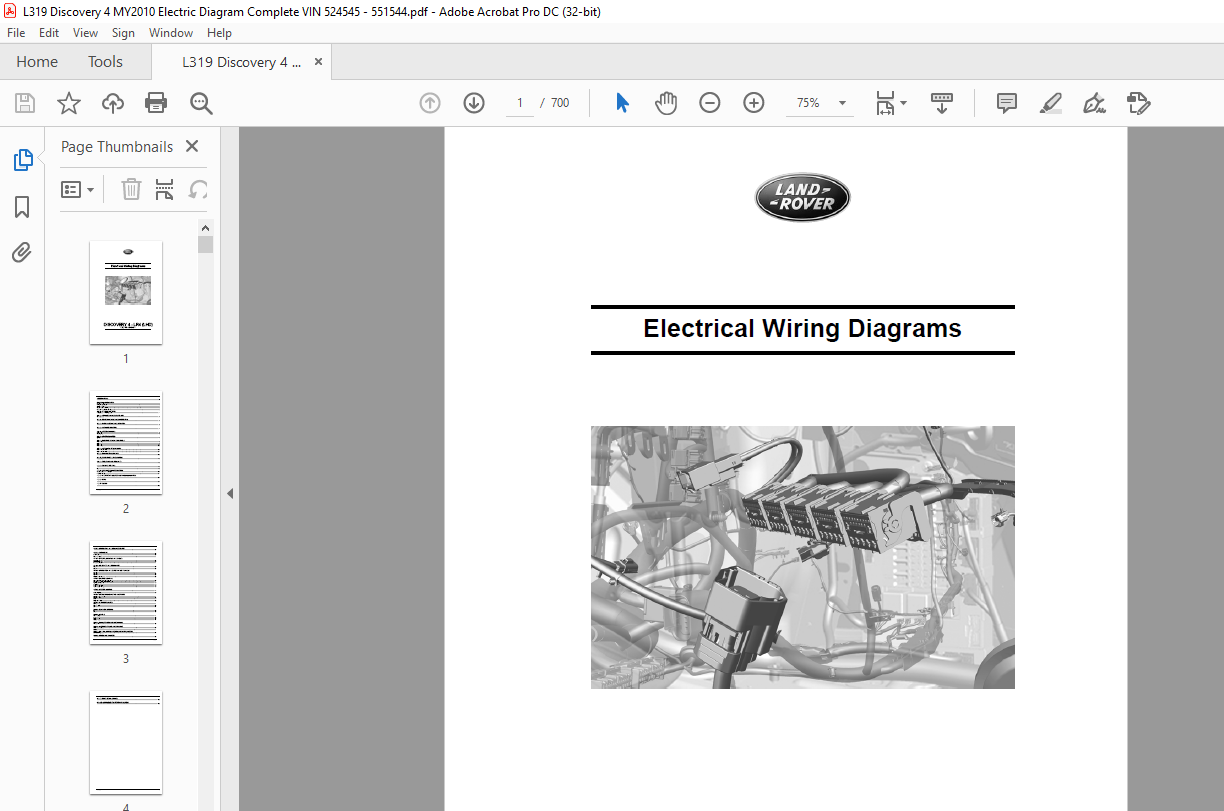Screen dimensions: 1224x811
Task: Click the page number input field
Action: (520, 103)
